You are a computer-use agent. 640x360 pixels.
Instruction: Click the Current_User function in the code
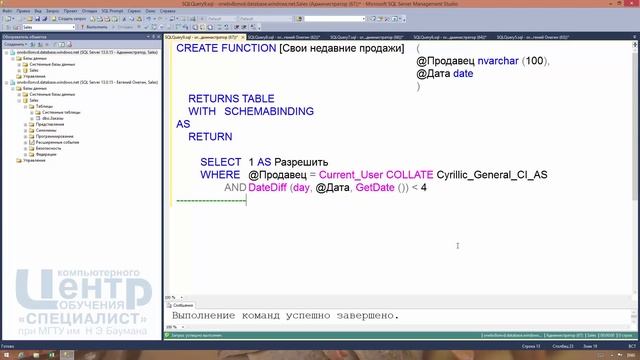(x=350, y=175)
